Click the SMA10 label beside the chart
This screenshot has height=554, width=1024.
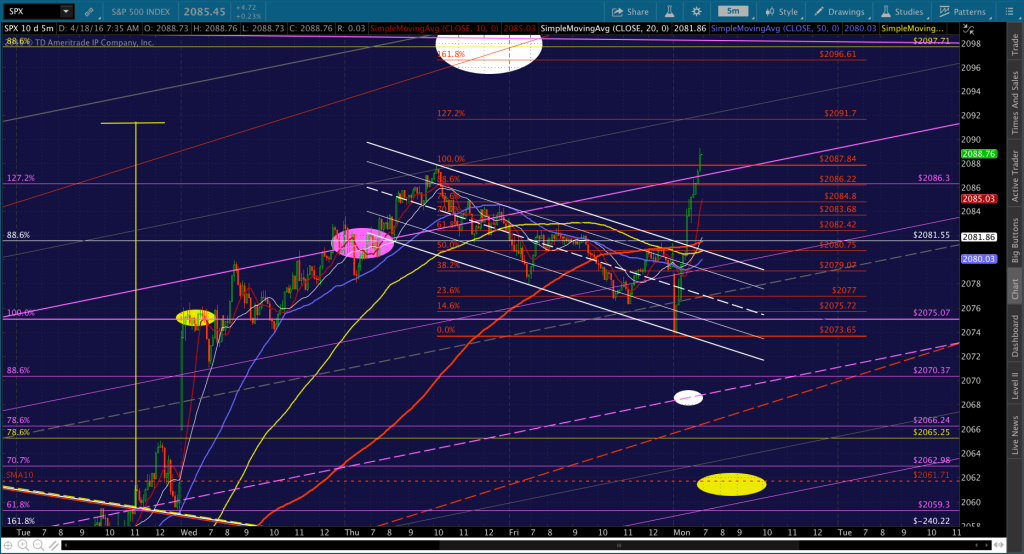point(20,475)
